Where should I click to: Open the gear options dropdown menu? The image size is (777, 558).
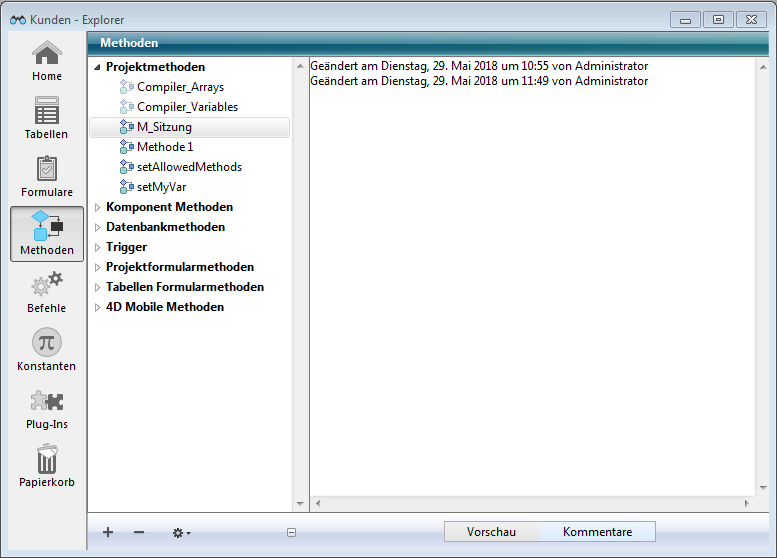(181, 533)
